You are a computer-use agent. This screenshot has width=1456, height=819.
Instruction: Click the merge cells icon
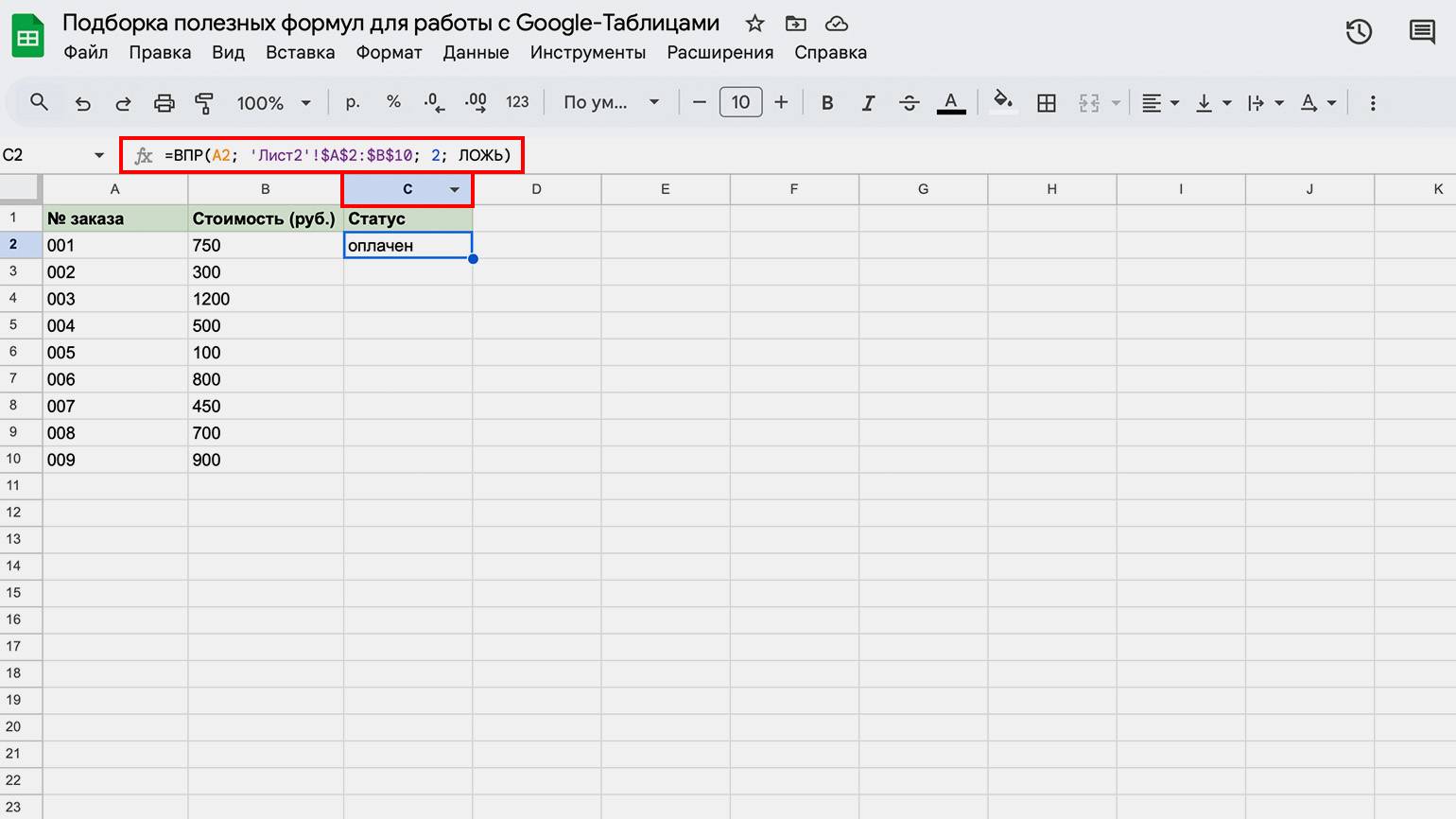1089,103
